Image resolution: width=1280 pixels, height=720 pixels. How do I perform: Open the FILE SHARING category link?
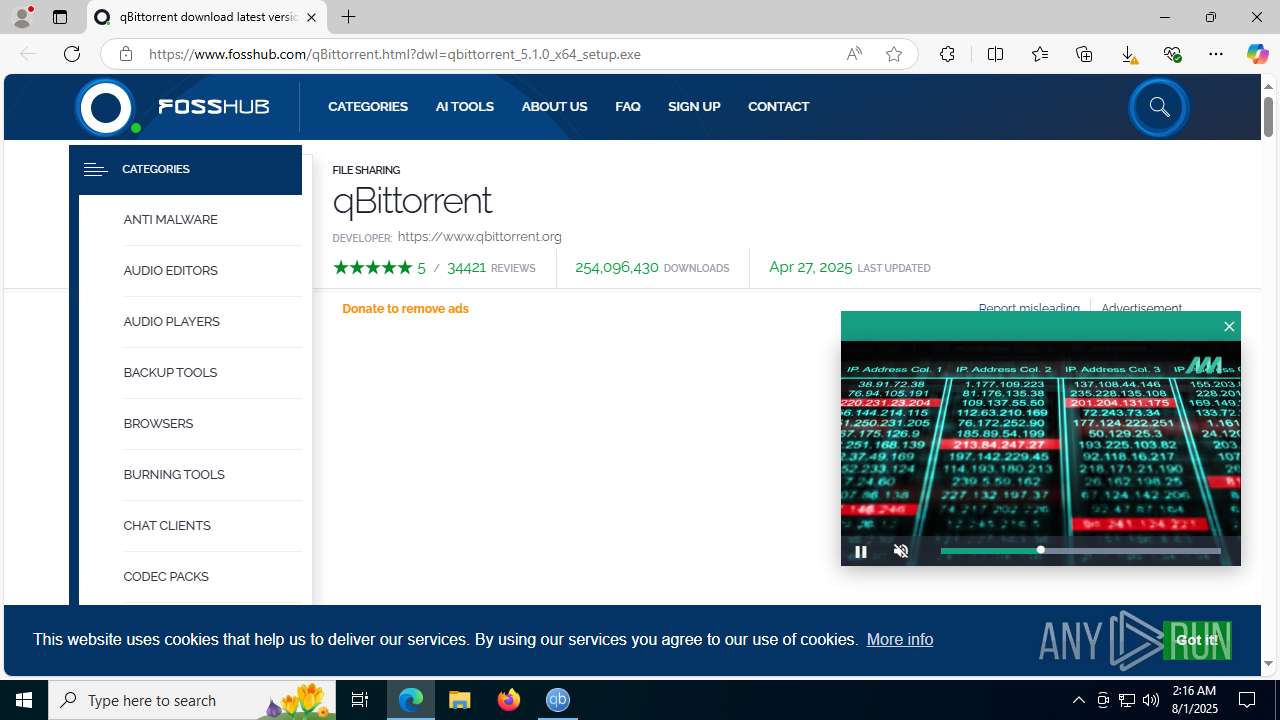coord(366,170)
